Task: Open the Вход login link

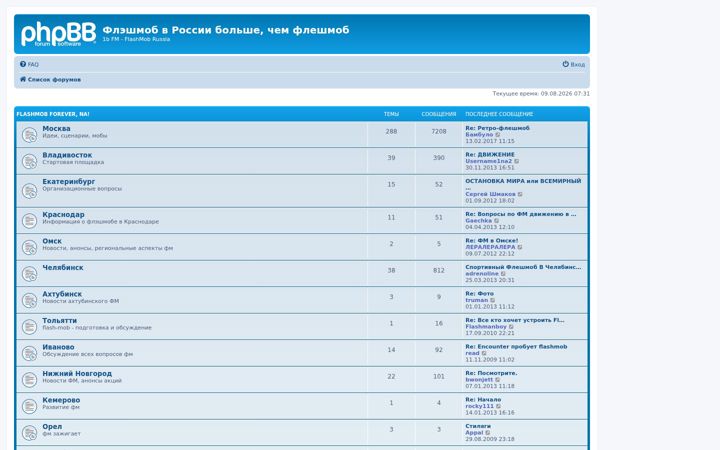Action: (574, 64)
